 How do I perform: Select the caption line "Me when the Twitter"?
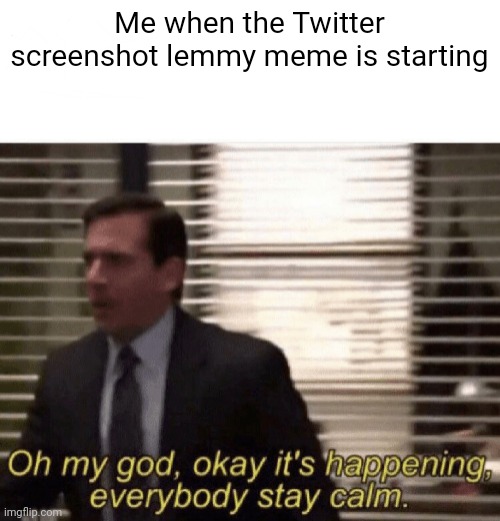pos(250,23)
